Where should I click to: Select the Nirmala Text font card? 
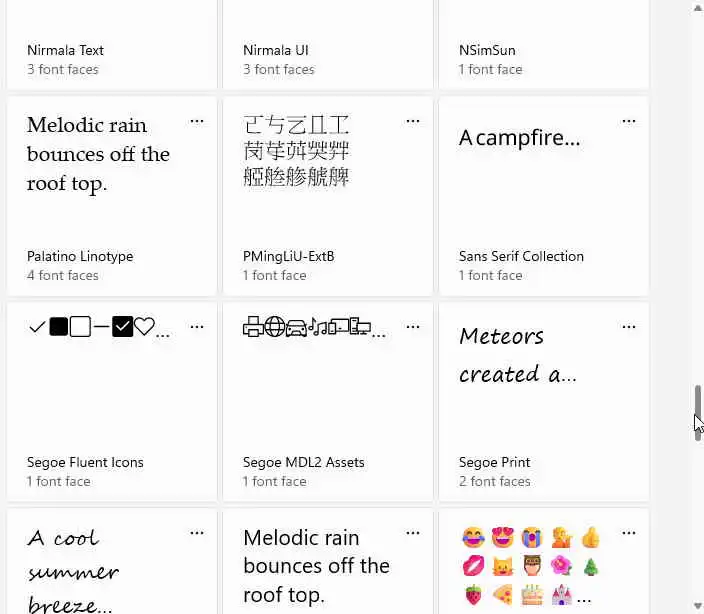click(x=112, y=44)
